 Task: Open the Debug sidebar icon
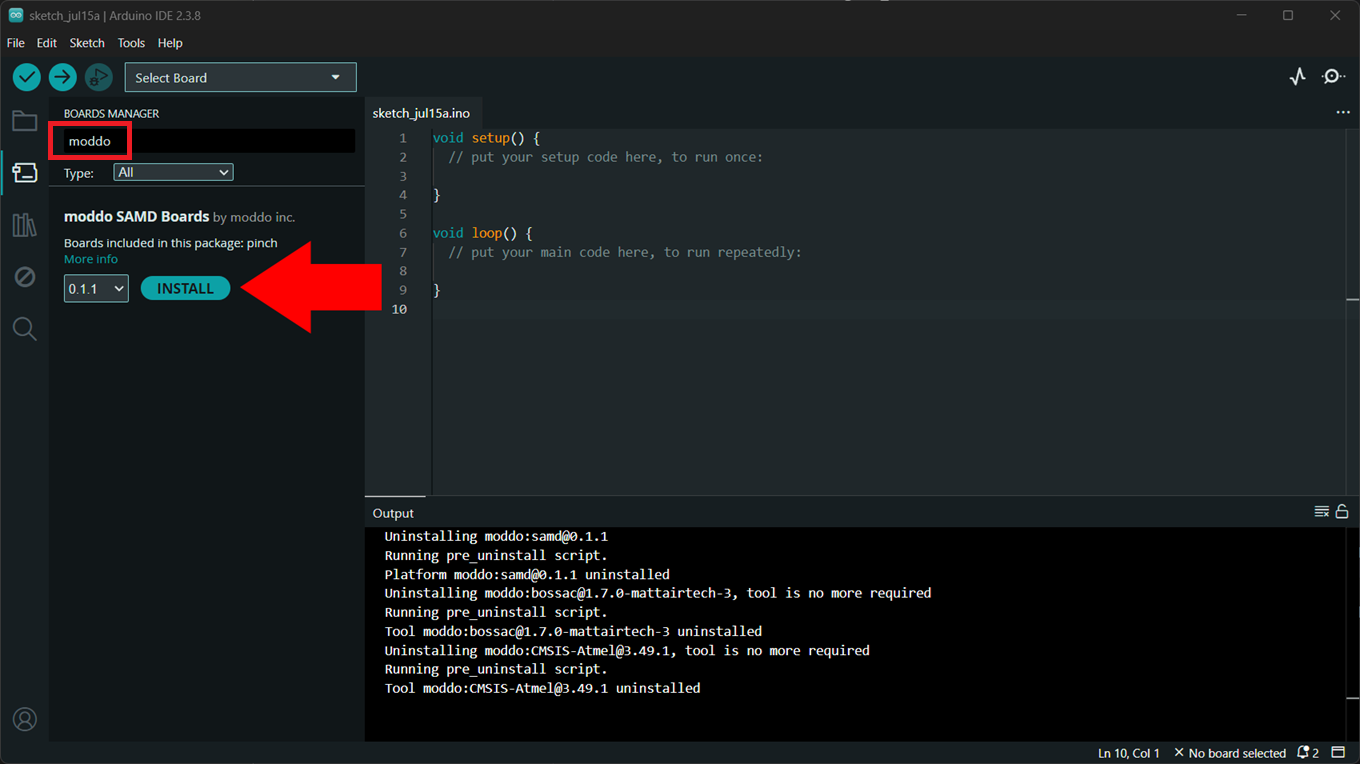pyautogui.click(x=25, y=277)
